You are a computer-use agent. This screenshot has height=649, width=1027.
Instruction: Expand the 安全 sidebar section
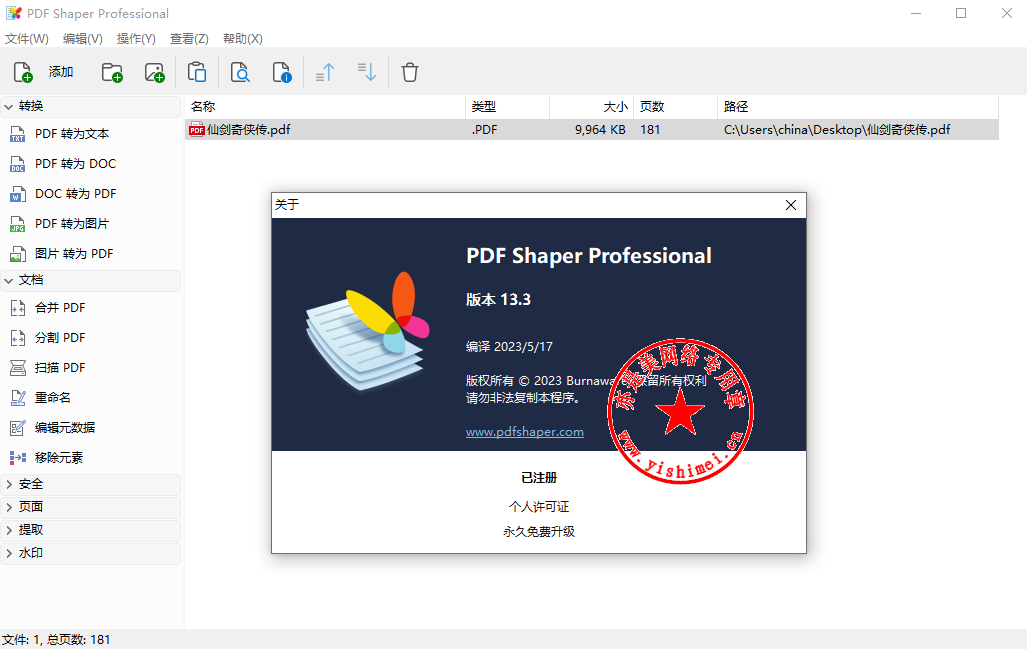(x=91, y=485)
